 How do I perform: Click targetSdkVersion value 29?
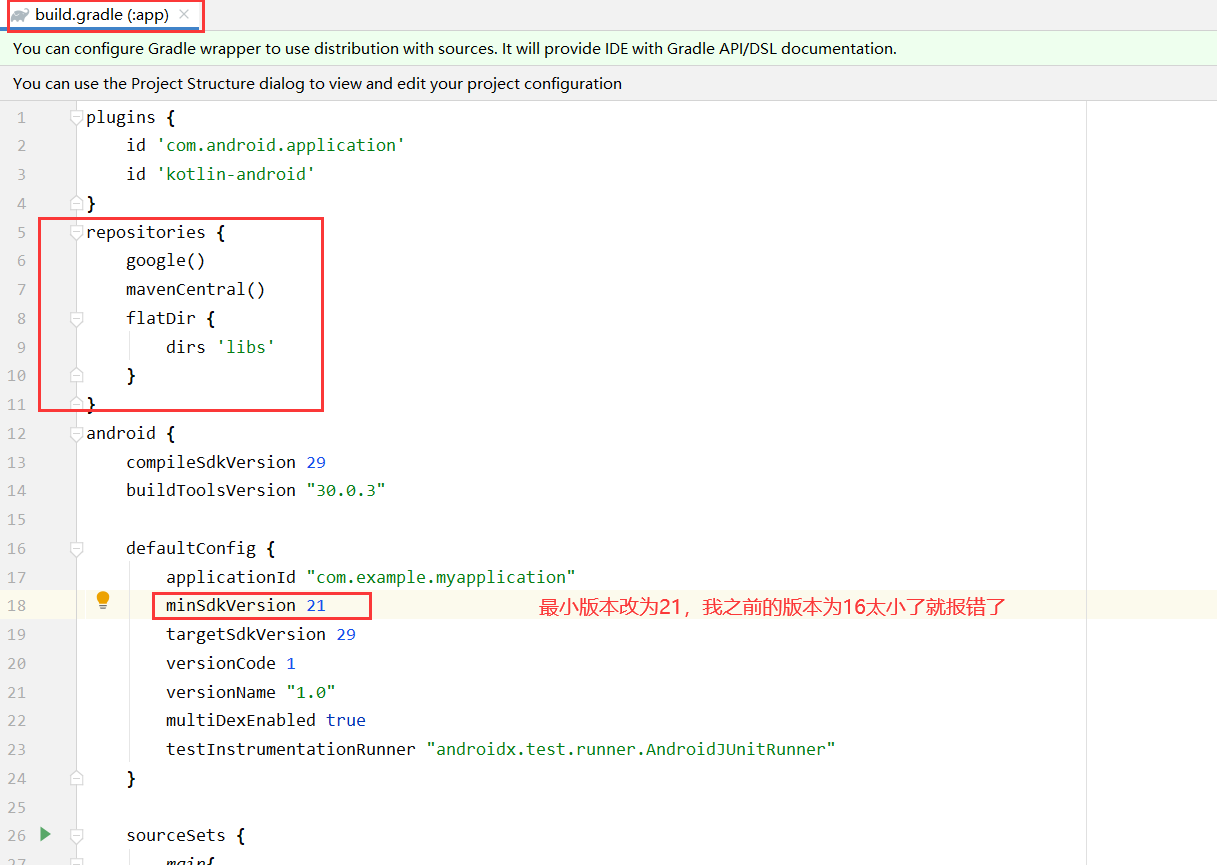(346, 634)
